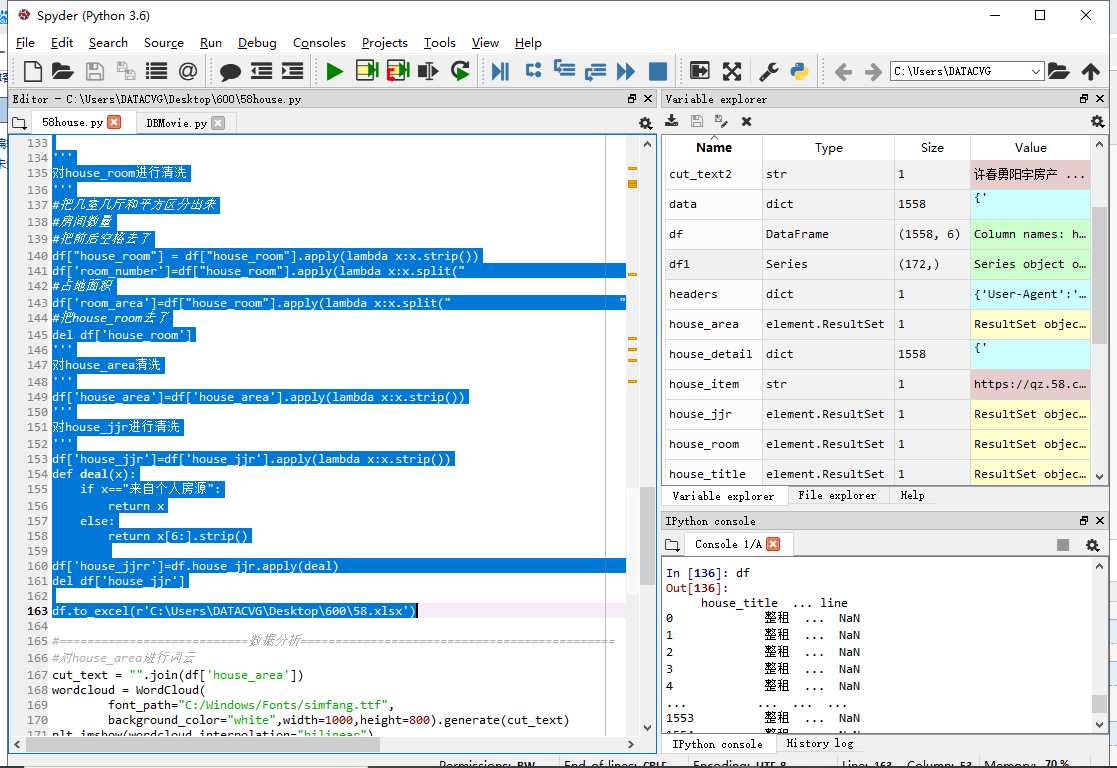Open the Consoles menu
This screenshot has width=1117, height=768.
coord(319,43)
